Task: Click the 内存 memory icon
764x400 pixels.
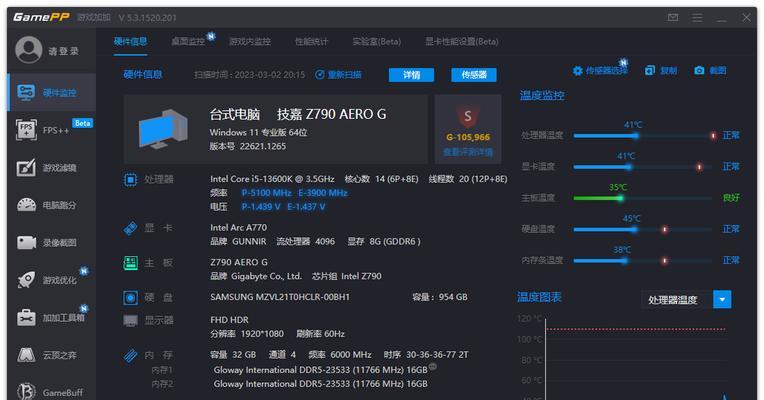Action: click(x=130, y=356)
